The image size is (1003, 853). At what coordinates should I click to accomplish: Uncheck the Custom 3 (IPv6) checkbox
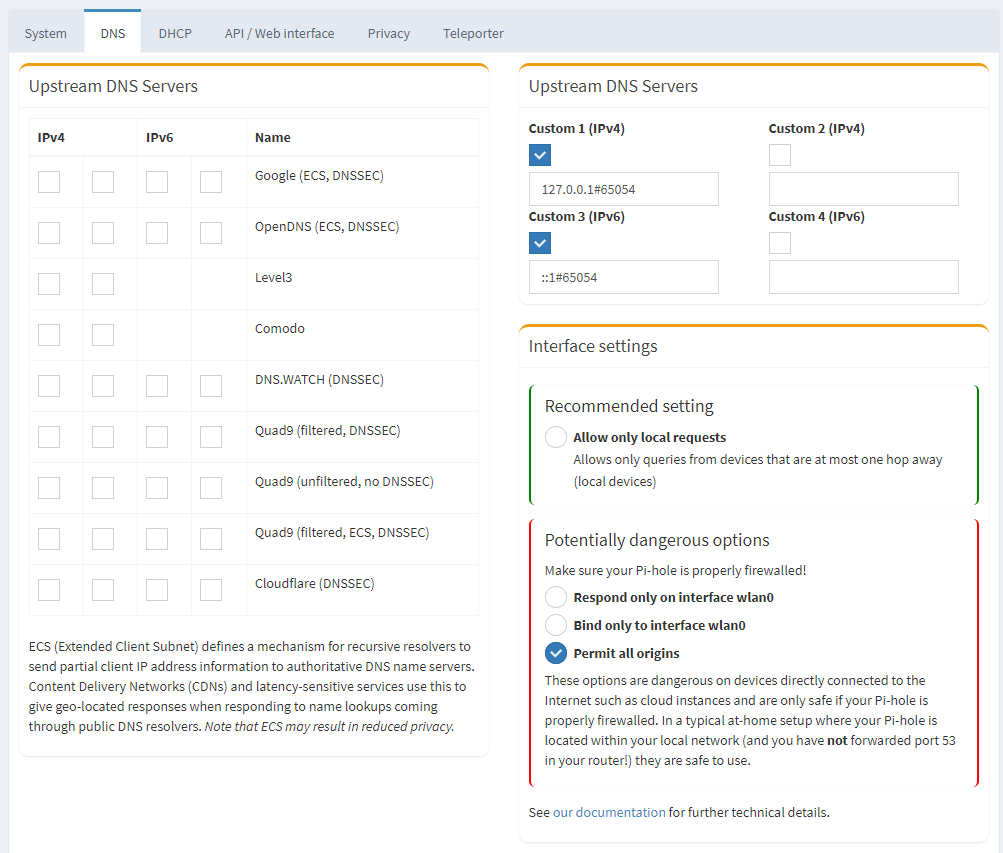(540, 243)
